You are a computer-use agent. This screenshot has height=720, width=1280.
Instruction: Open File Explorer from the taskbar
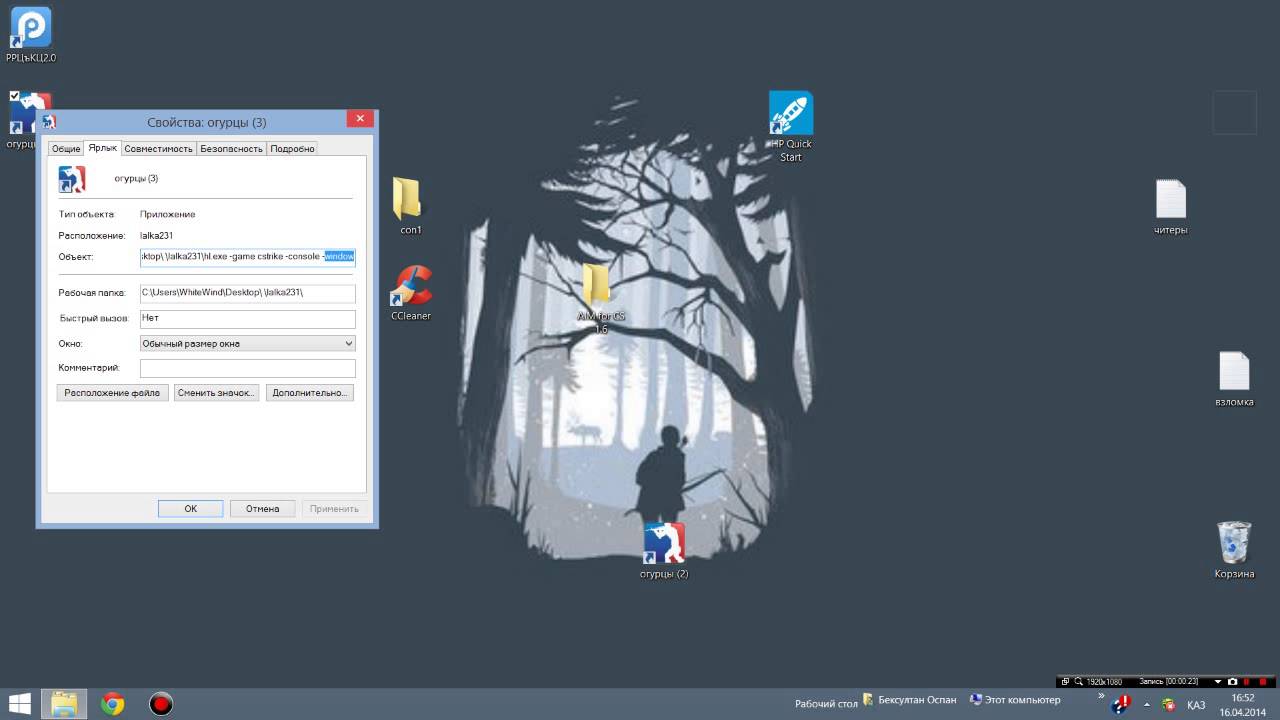point(63,704)
